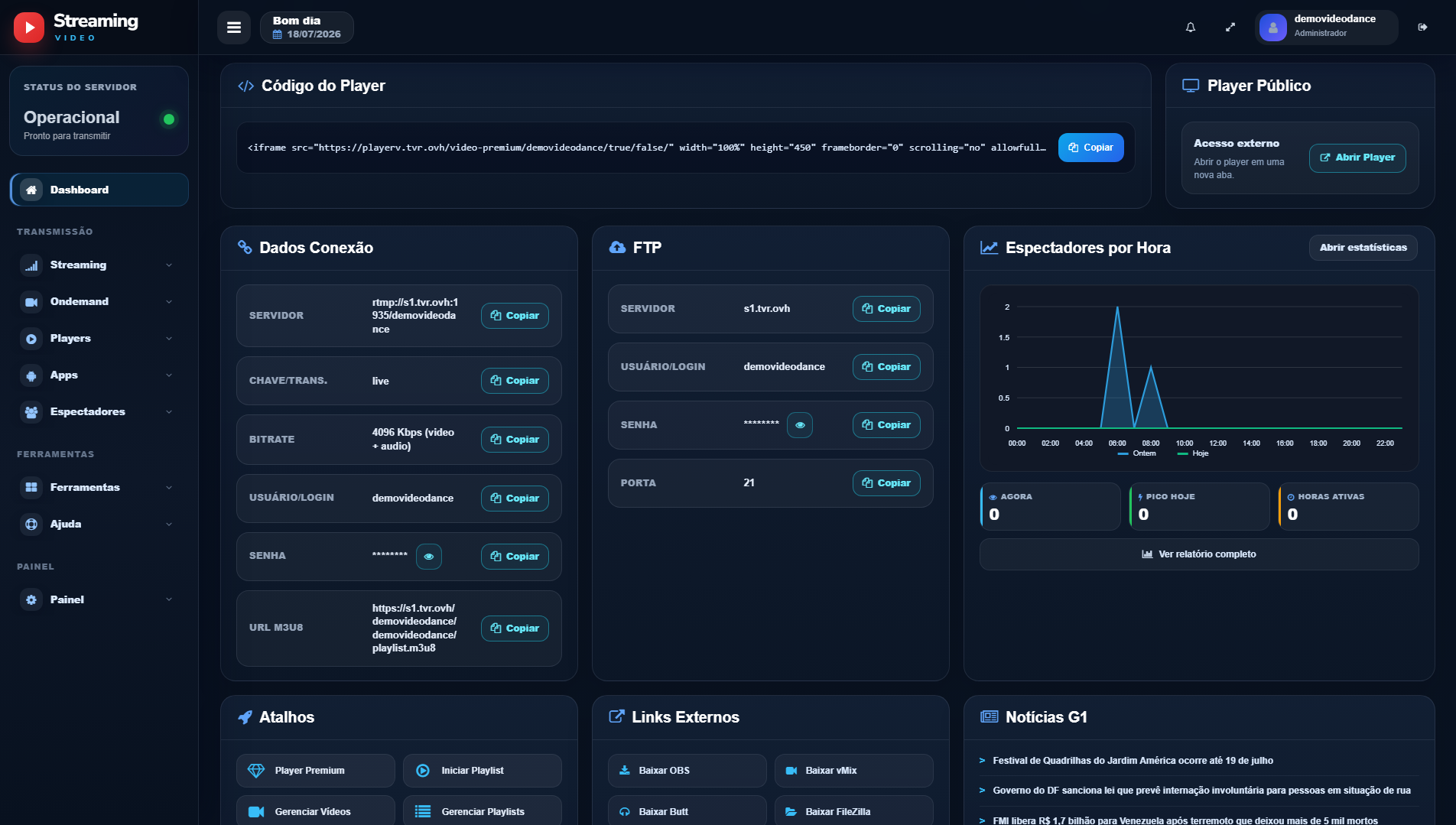Click the Iniciar Playlist shortcut
This screenshot has width=1456, height=825.
[483, 771]
